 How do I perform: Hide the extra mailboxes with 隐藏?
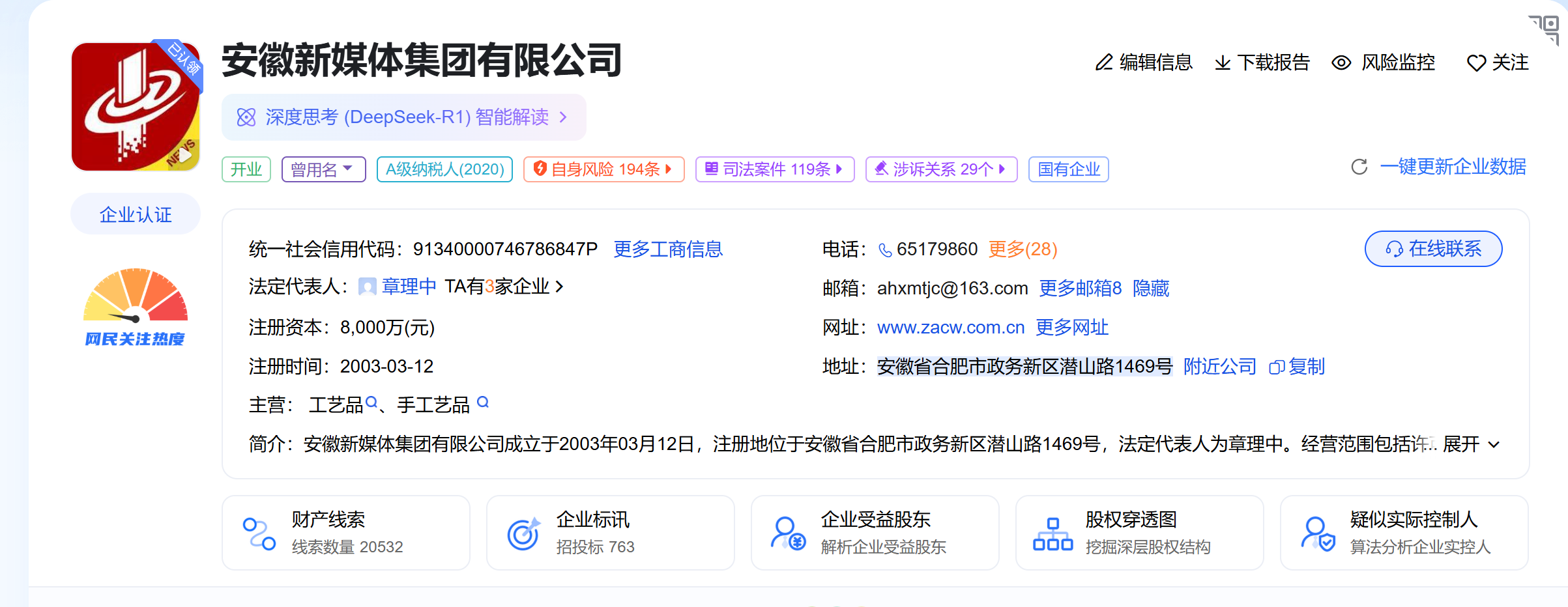pos(1151,289)
